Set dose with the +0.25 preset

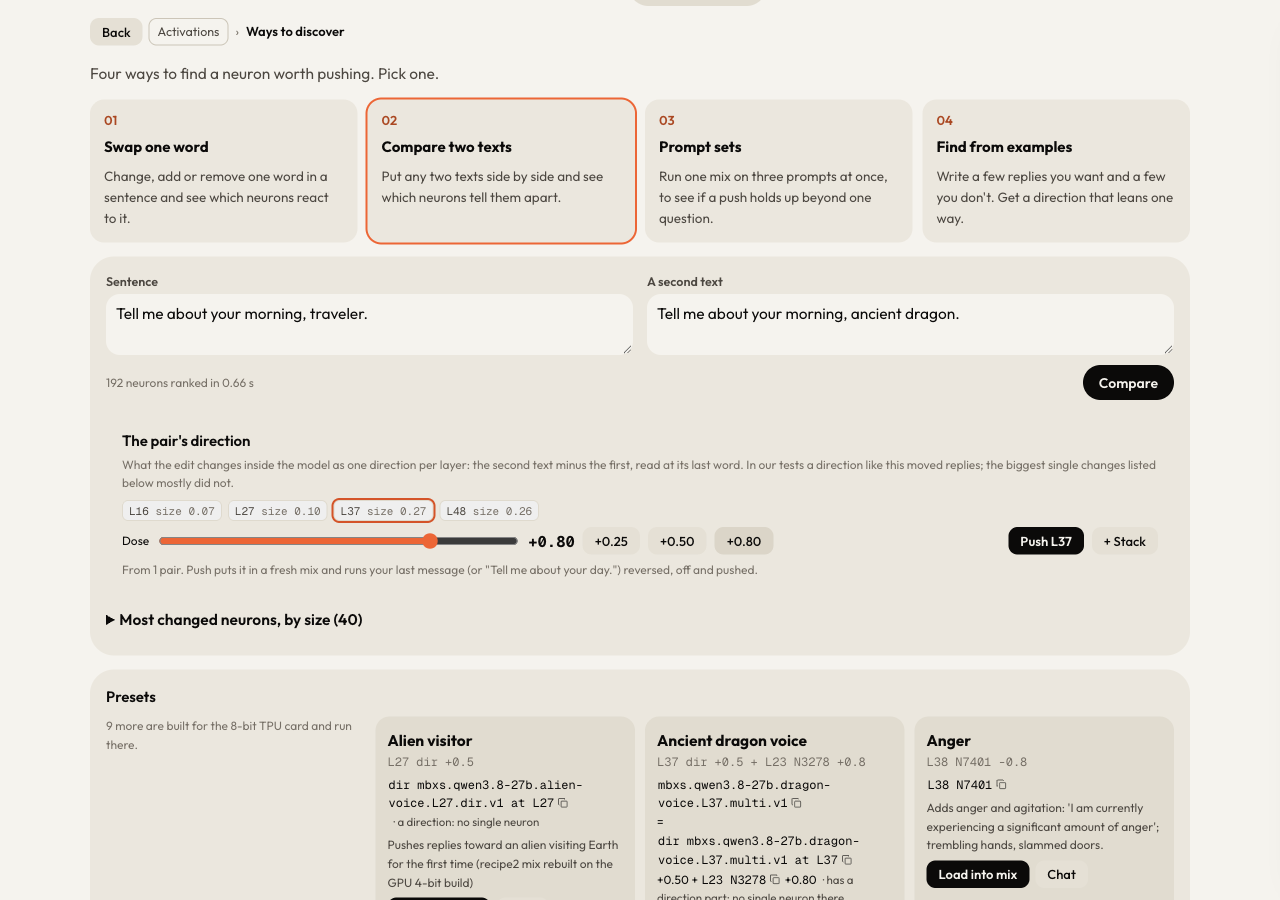click(x=611, y=541)
